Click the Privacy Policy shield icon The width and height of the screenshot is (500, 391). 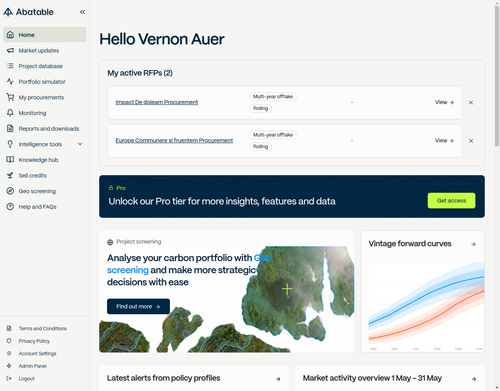tap(9, 341)
